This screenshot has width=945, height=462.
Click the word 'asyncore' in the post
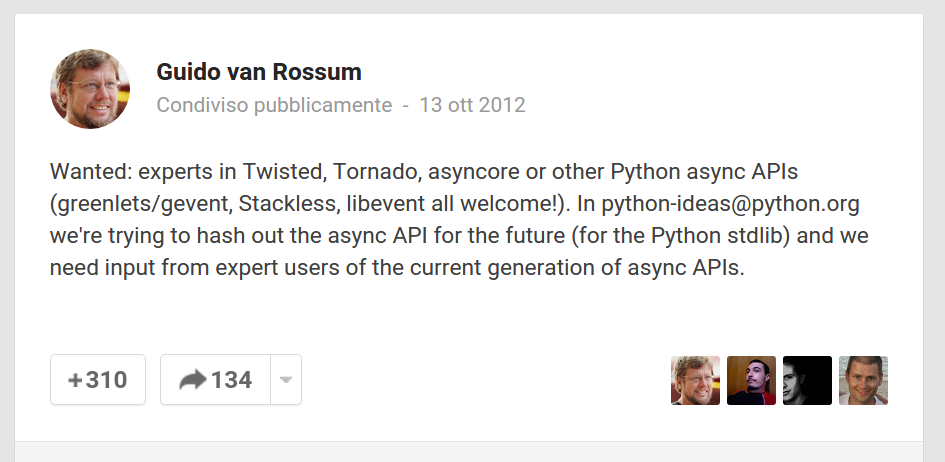pos(470,170)
